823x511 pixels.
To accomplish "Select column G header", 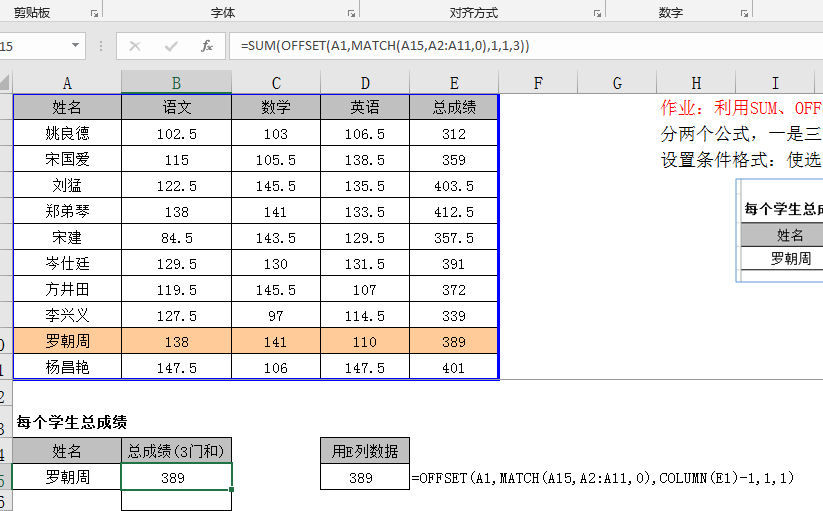I will [x=617, y=82].
